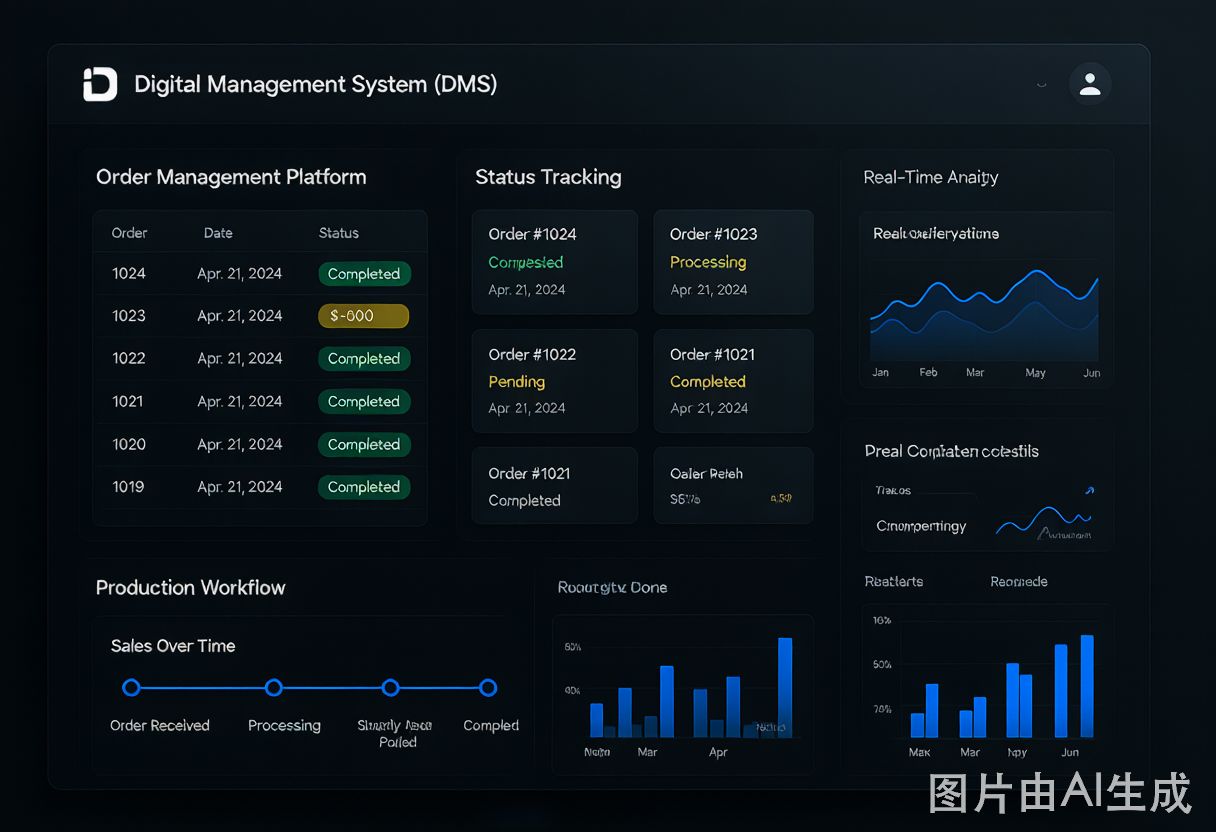Click the DMS logo icon in header
The height and width of the screenshot is (832, 1216).
point(100,85)
